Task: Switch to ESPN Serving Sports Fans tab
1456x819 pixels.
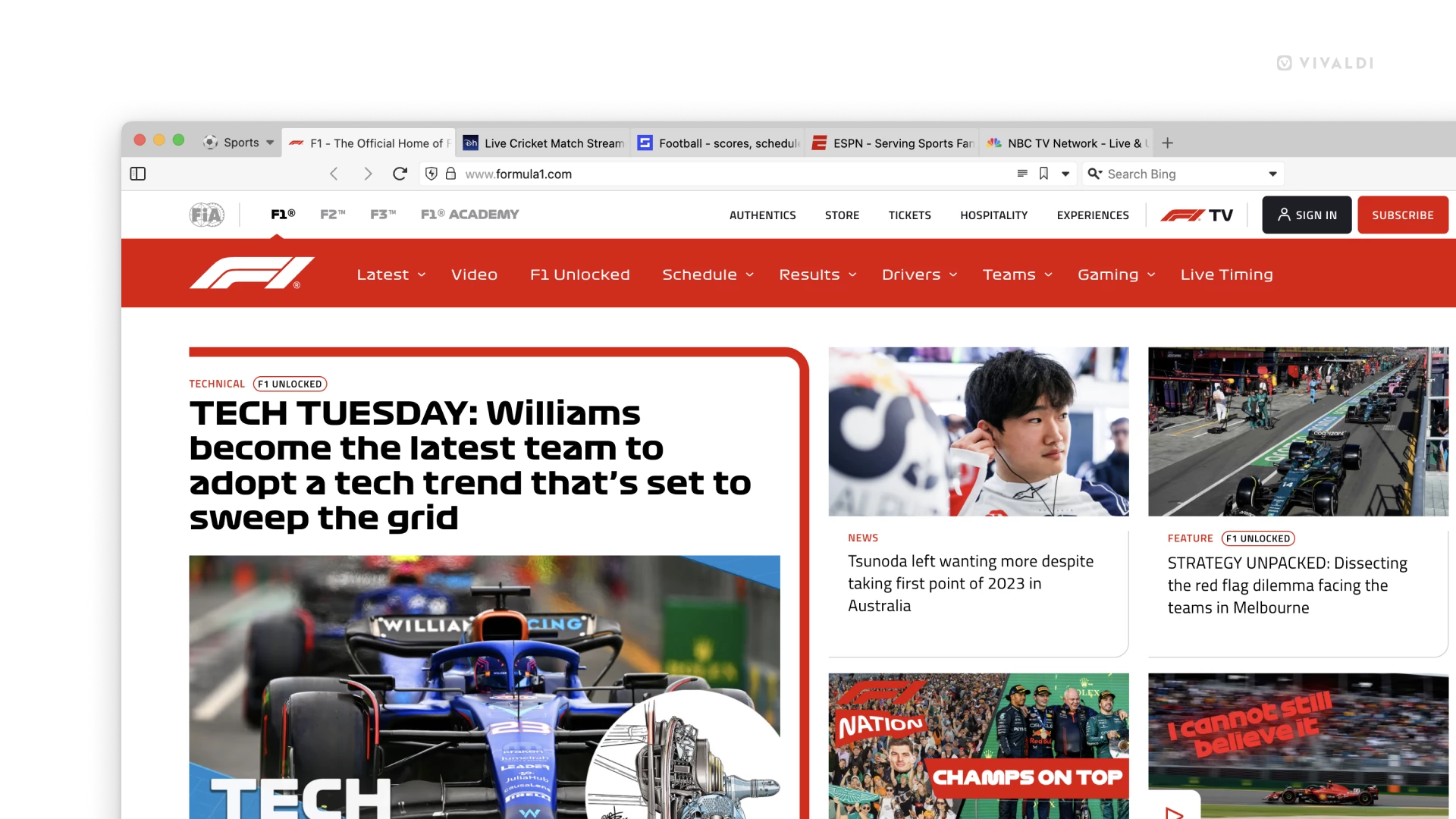Action: (x=892, y=143)
